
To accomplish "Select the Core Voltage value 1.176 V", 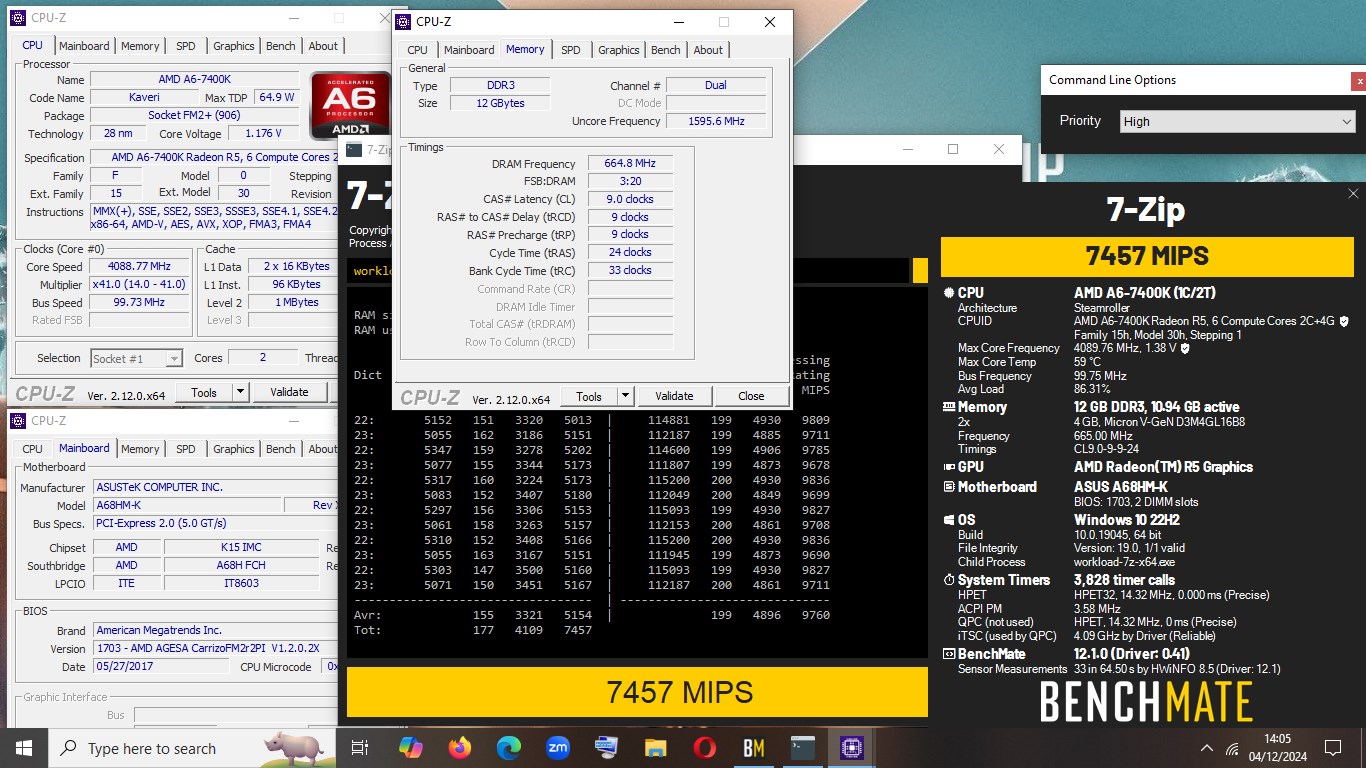I will (x=263, y=133).
